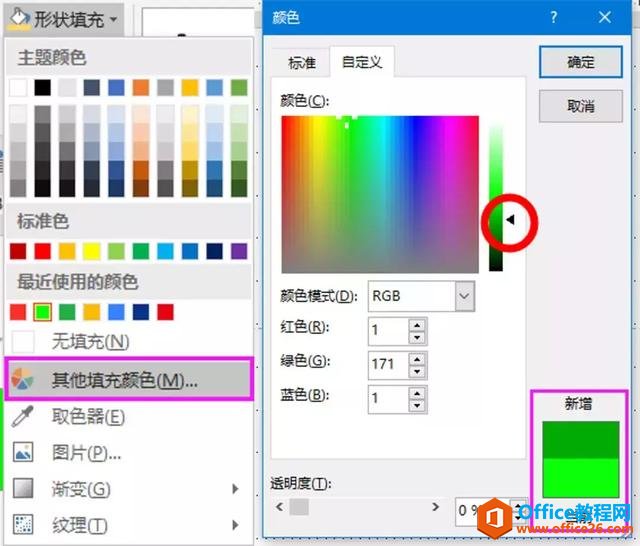Increase the 红色(R) value with up arrow
The width and height of the screenshot is (640, 546).
tap(417, 325)
